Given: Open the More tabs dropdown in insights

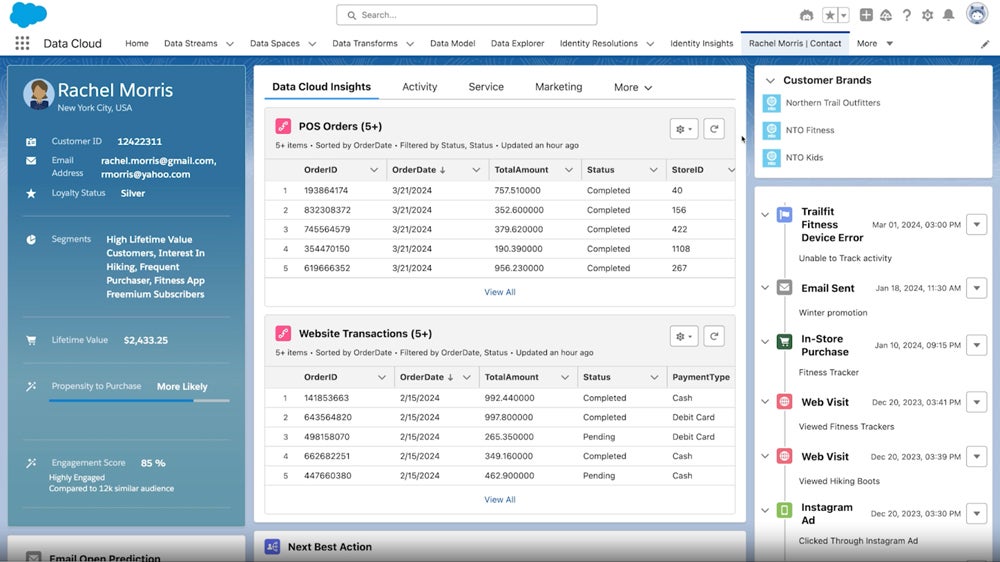Looking at the screenshot, I should click(633, 87).
